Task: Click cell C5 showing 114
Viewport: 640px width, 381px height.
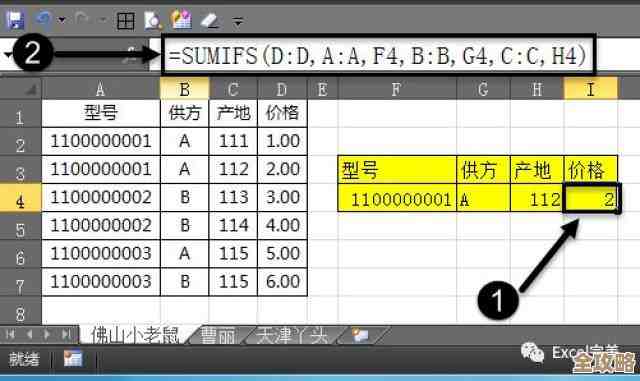Action: coord(233,226)
